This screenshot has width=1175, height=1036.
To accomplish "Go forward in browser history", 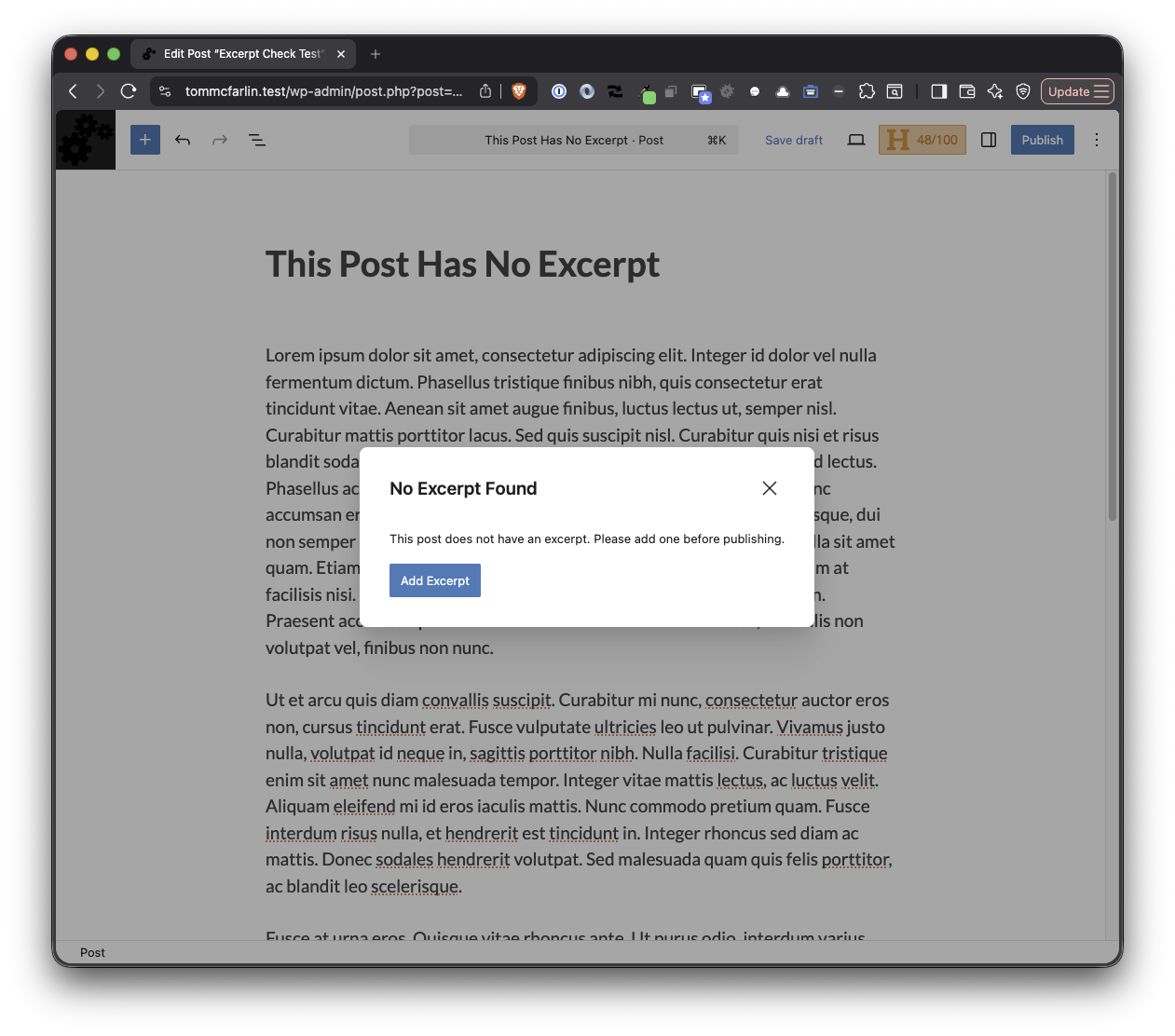I will [x=100, y=91].
